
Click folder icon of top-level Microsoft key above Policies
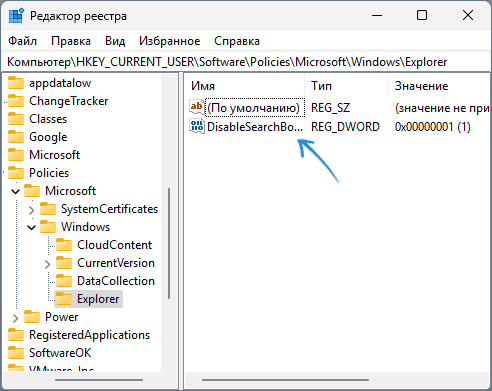[16, 155]
